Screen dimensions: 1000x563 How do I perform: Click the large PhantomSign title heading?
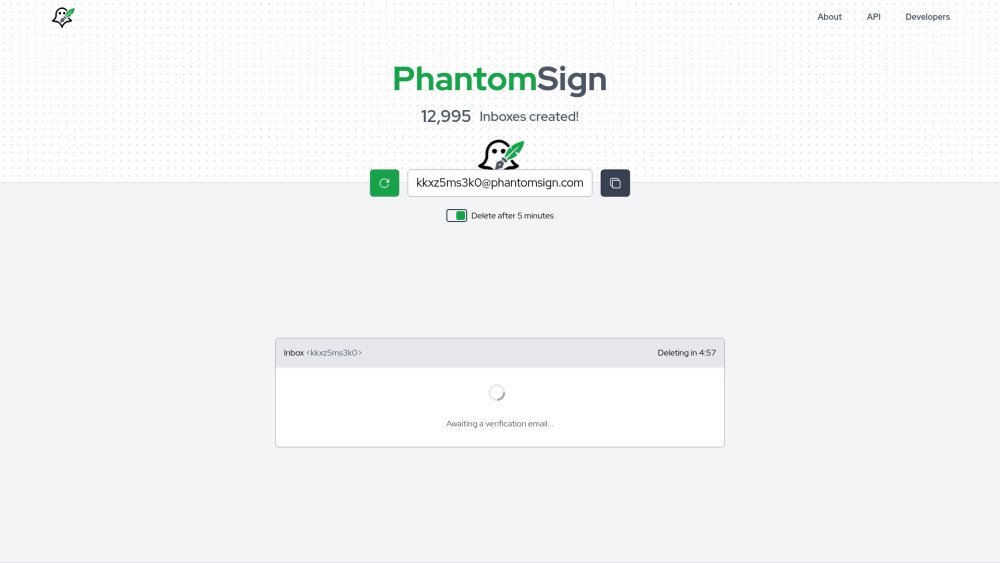[499, 79]
